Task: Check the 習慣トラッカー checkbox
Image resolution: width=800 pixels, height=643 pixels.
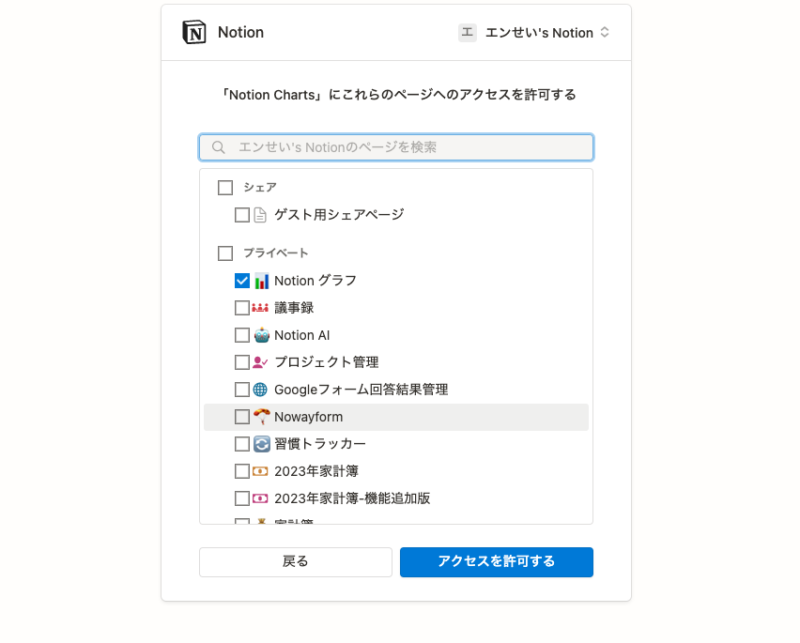Action: [242, 444]
